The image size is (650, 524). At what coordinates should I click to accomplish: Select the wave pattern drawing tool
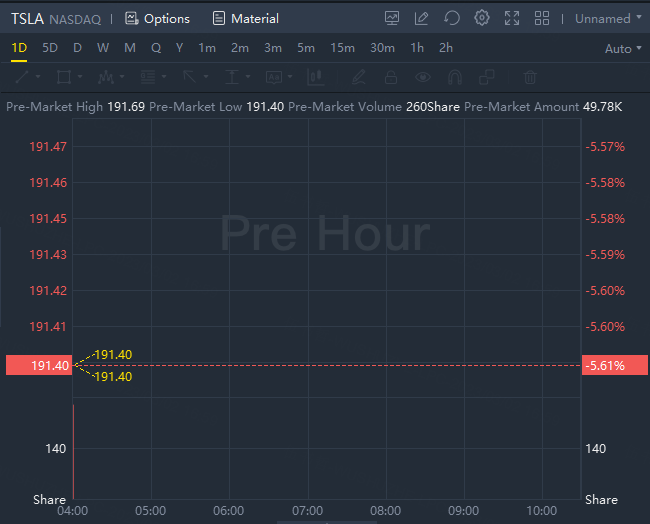pyautogui.click(x=106, y=77)
